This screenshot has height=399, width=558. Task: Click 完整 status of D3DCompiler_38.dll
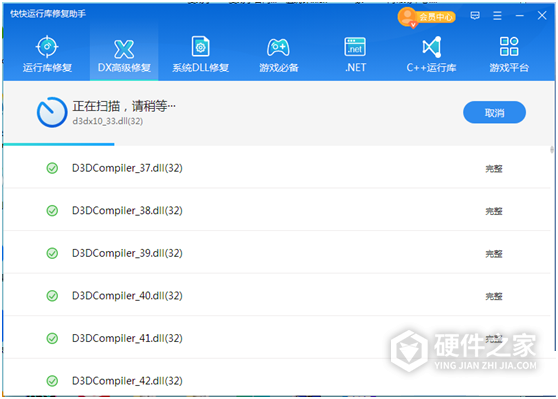point(494,211)
